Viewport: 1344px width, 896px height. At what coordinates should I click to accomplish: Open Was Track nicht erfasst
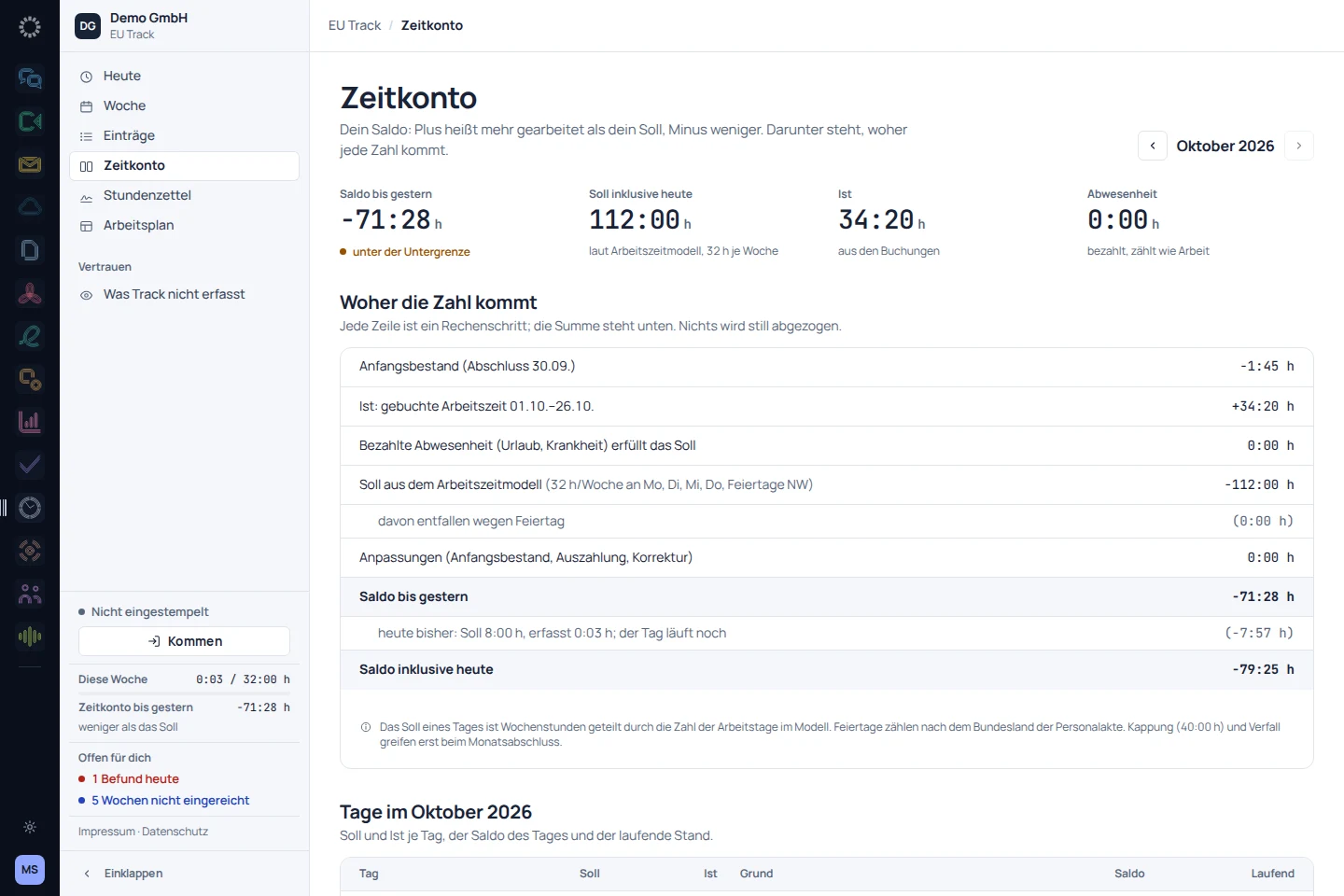pyautogui.click(x=185, y=295)
